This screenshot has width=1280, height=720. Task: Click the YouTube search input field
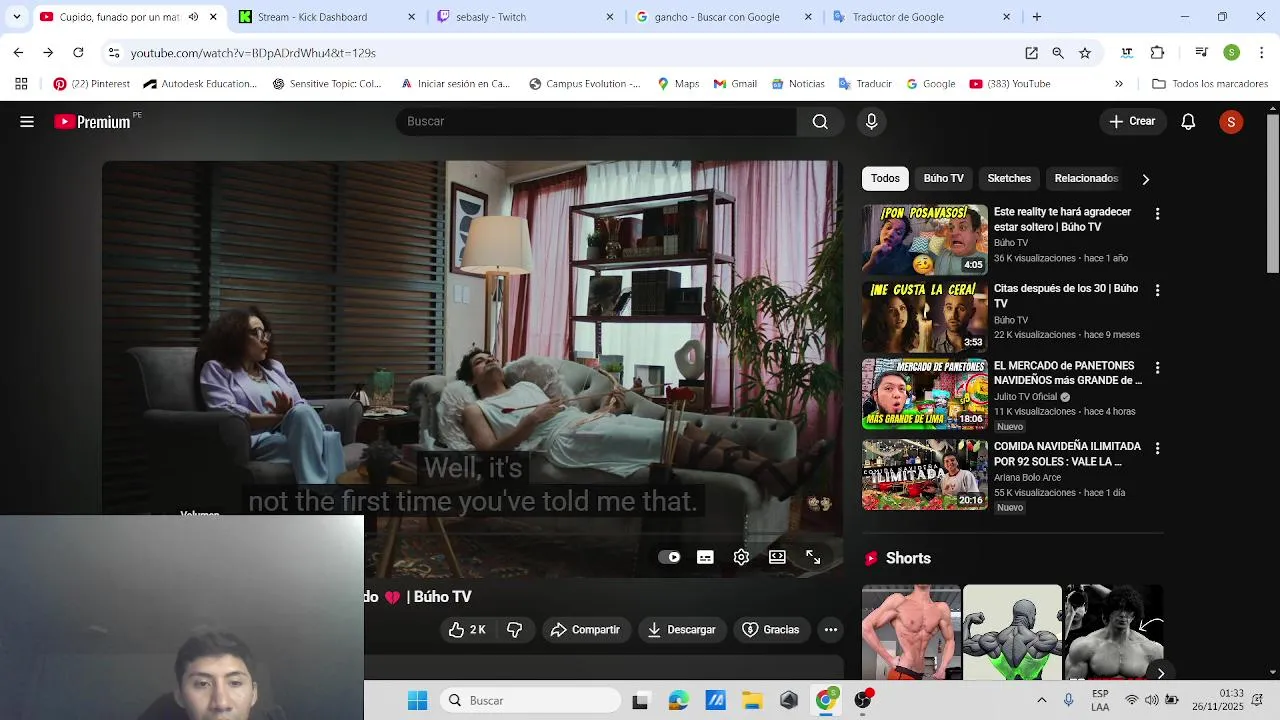pyautogui.click(x=596, y=122)
